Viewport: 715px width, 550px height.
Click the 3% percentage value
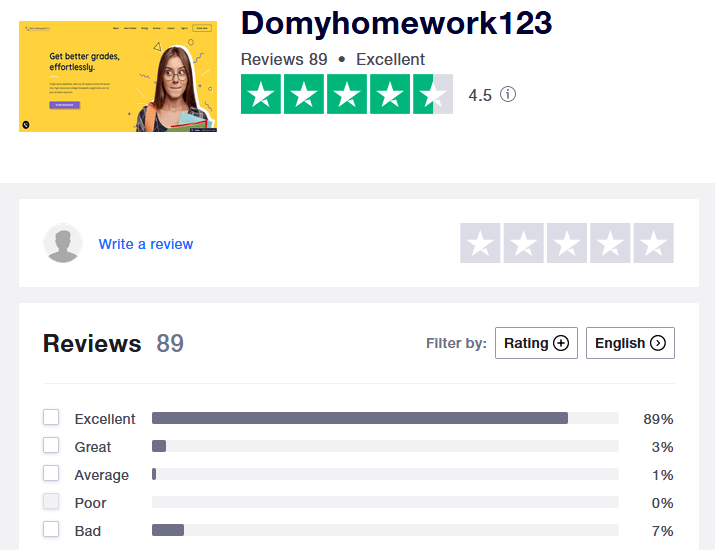662,447
